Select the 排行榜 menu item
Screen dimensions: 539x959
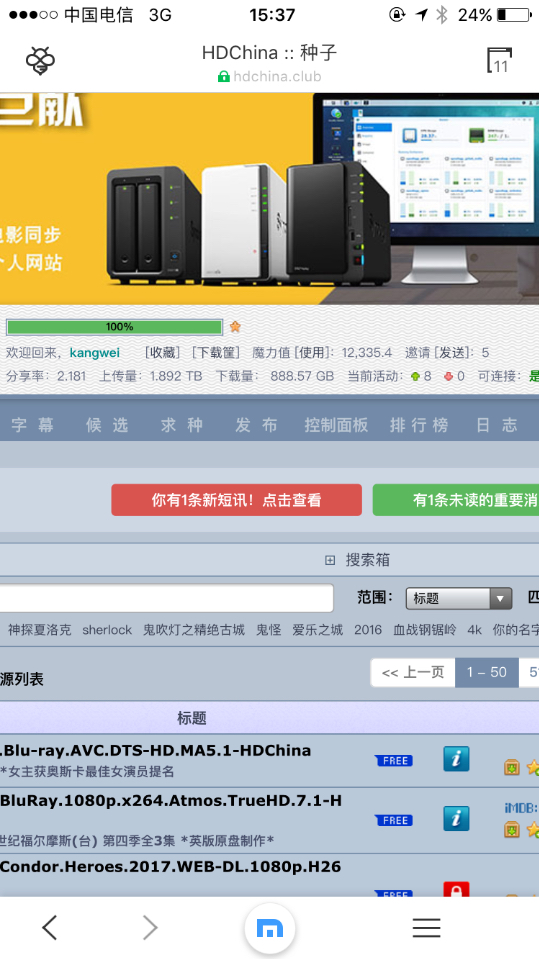click(x=419, y=425)
